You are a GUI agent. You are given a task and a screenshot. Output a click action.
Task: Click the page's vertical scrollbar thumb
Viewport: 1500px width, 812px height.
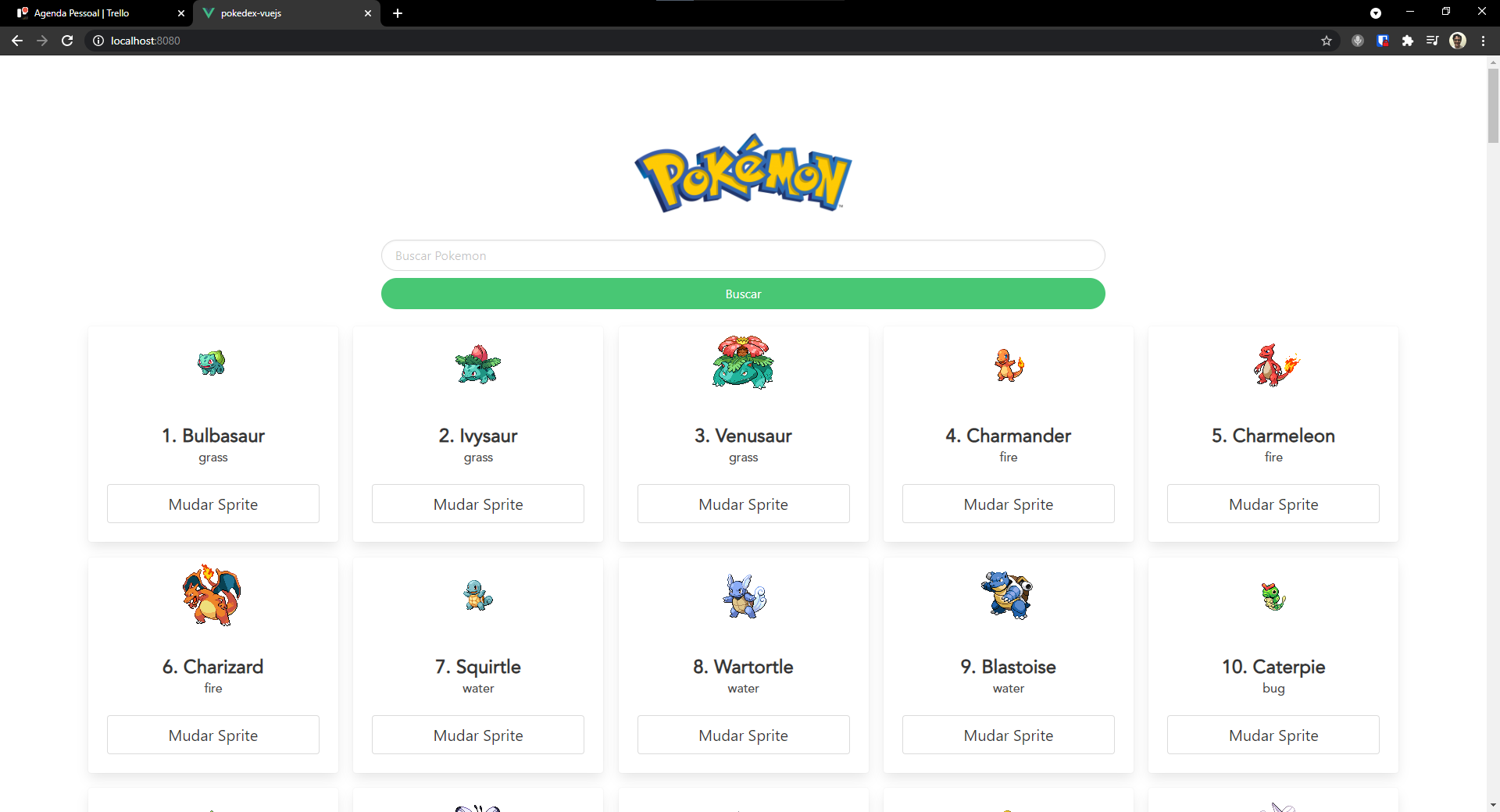(x=1493, y=105)
